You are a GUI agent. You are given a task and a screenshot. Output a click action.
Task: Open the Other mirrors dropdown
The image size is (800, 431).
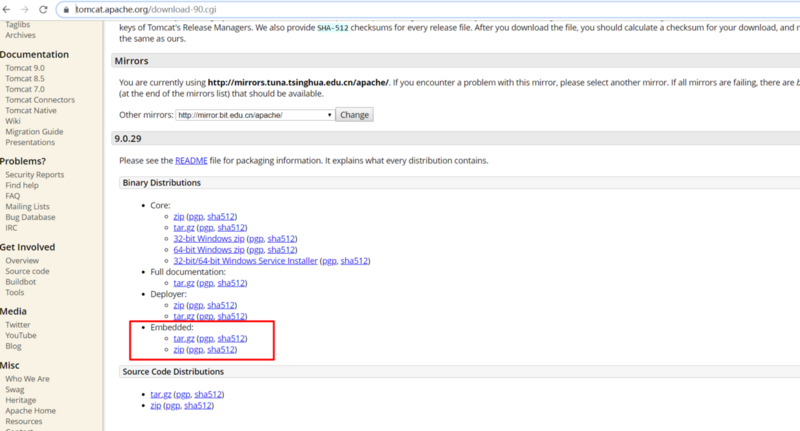(255, 115)
